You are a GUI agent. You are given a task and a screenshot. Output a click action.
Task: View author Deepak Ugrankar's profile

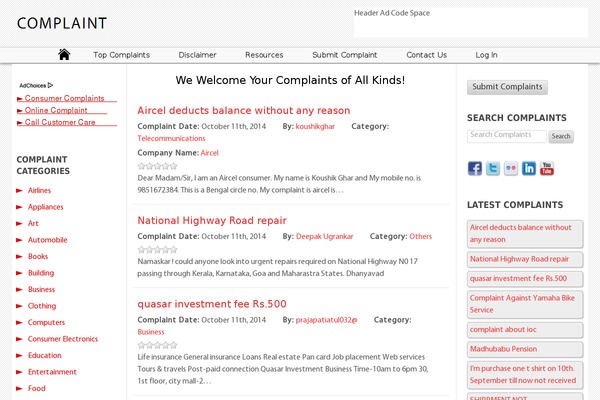324,236
